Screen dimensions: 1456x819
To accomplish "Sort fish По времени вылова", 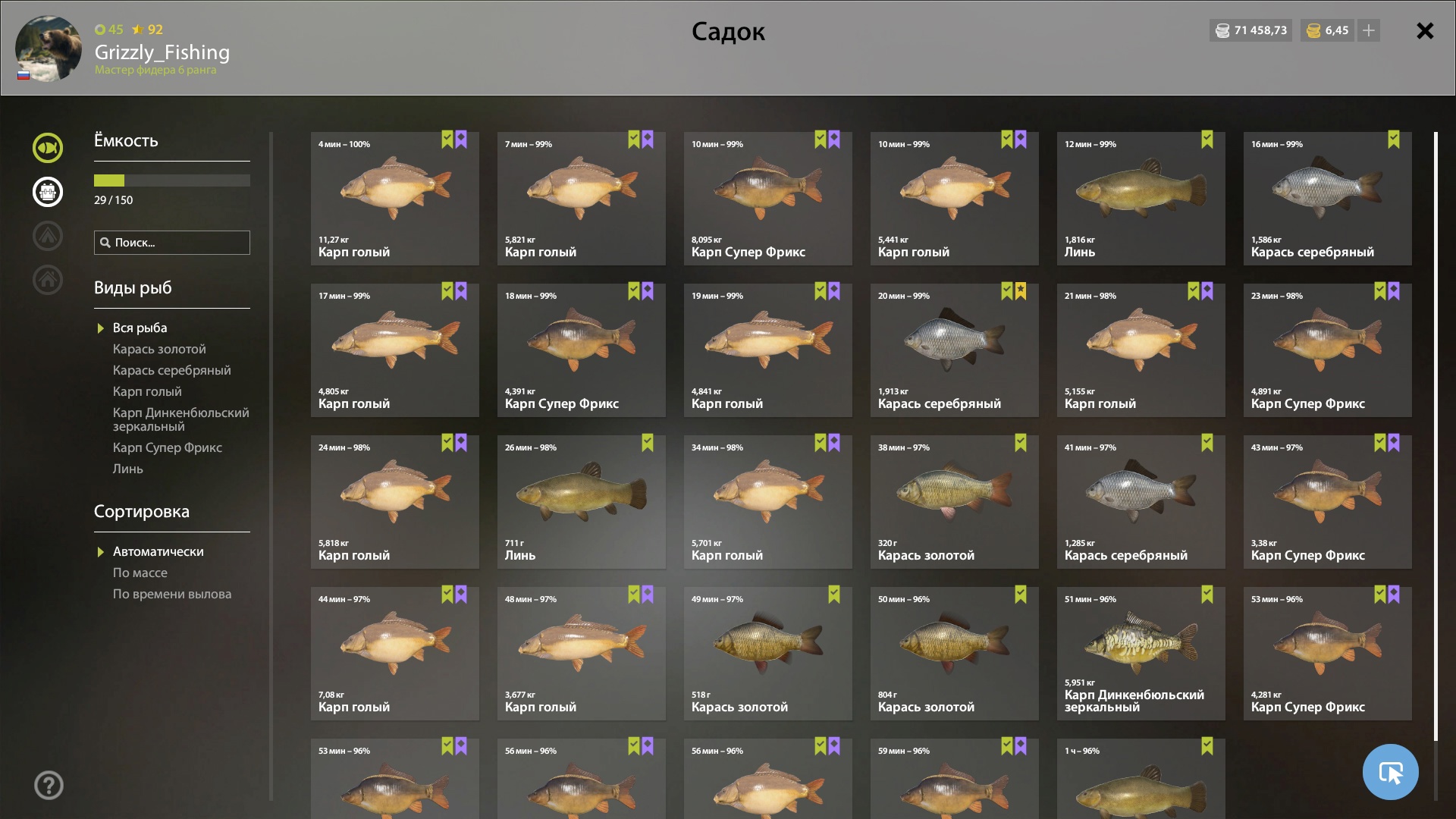I will [172, 594].
